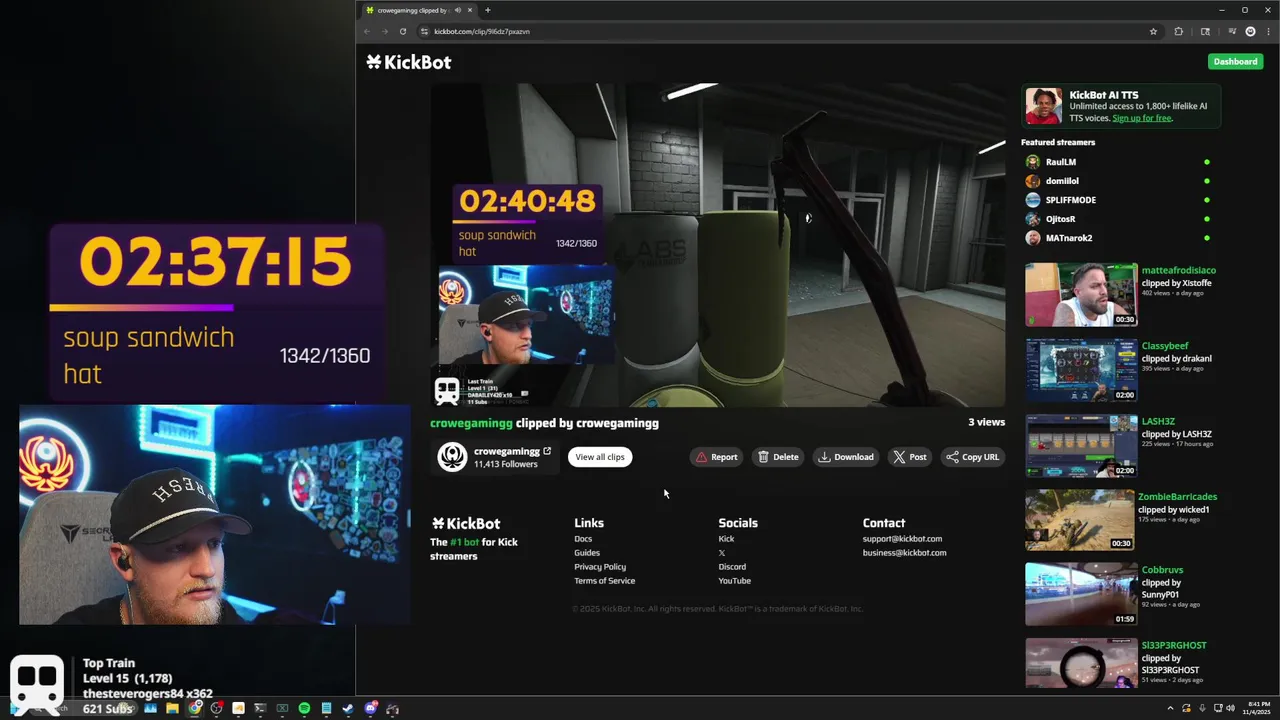Click the Report button
Image resolution: width=1280 pixels, height=720 pixels.
click(716, 457)
